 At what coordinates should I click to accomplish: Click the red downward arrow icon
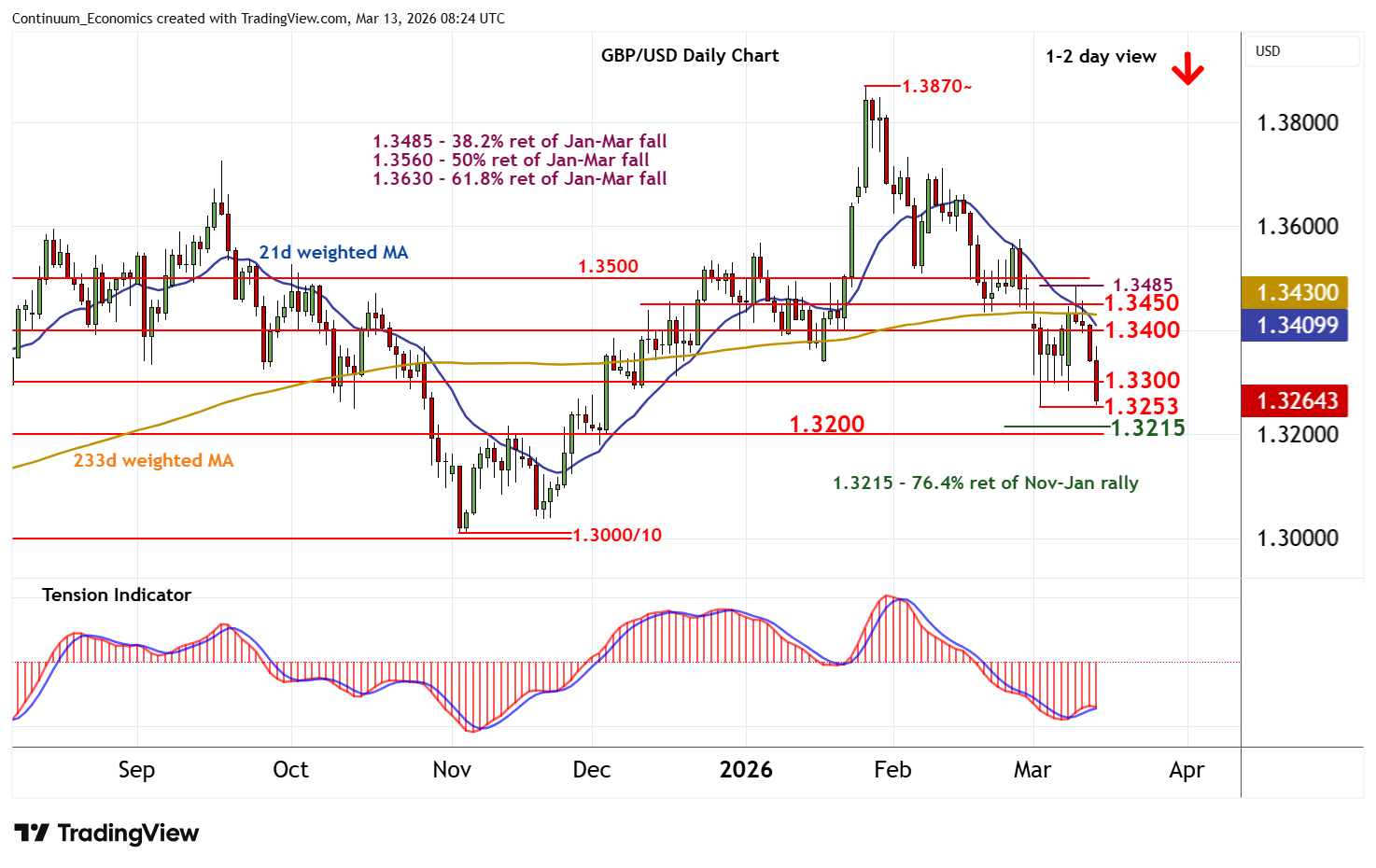coord(1187,68)
